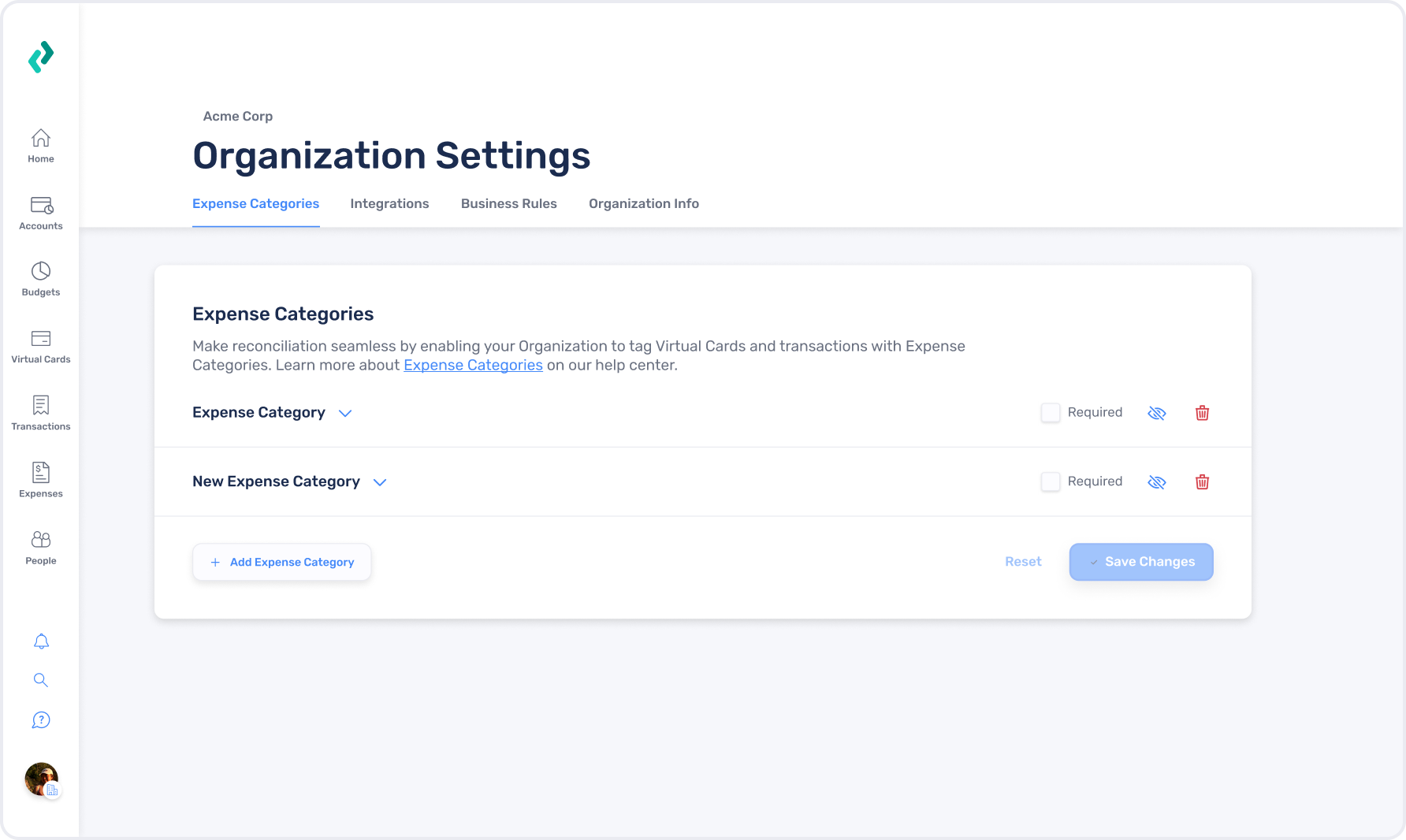Screen dimensions: 1406x840
Task: Switch to the Integrations tab
Action: 389,203
